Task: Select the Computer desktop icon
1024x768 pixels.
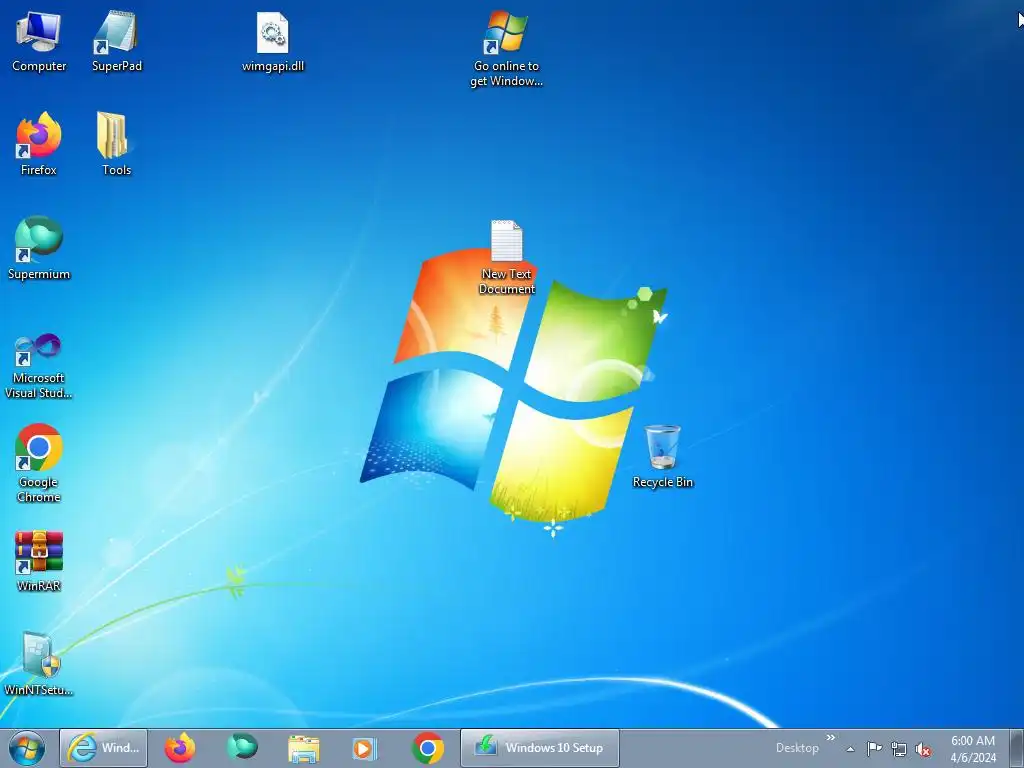Action: [x=39, y=42]
